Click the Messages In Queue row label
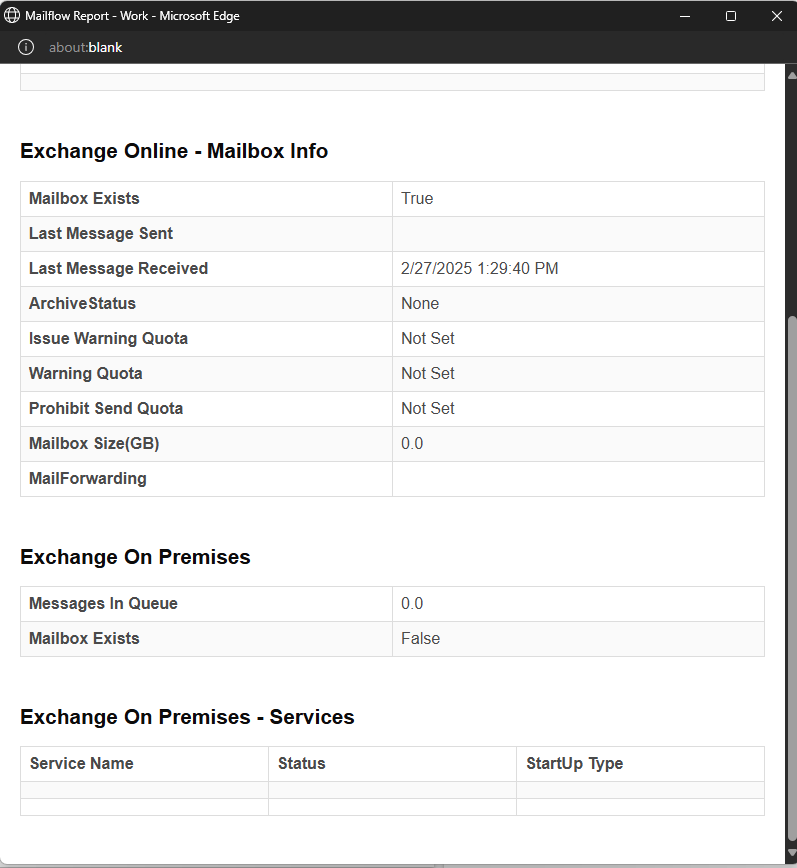 coord(103,603)
